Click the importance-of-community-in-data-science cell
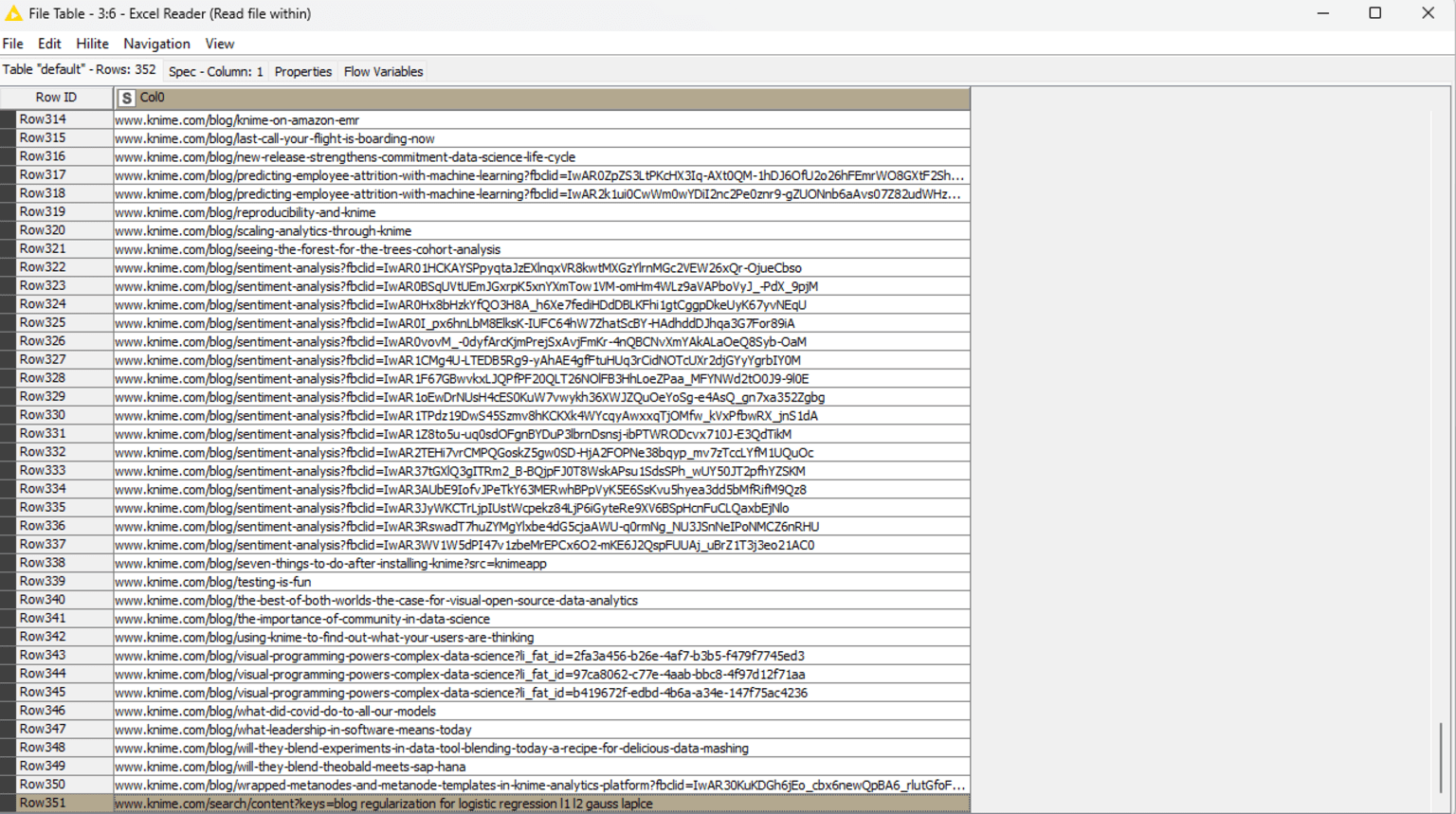The width and height of the screenshot is (1456, 814). (542, 619)
